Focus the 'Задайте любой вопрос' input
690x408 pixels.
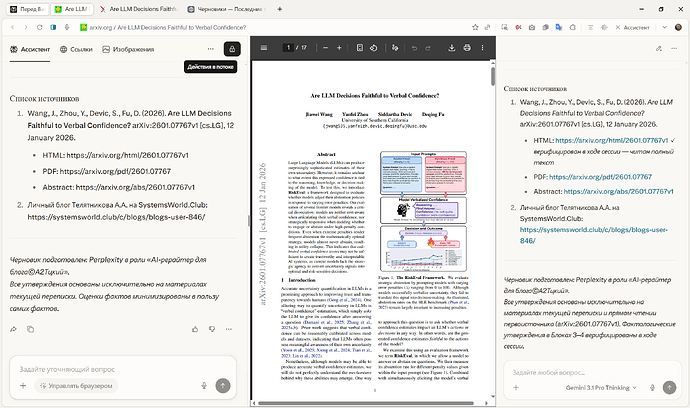590,373
